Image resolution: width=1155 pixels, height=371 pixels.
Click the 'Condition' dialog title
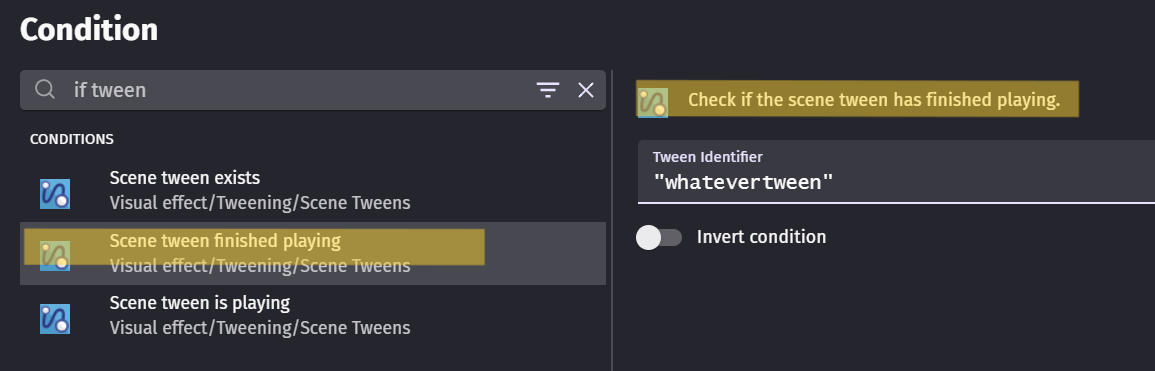[89, 29]
